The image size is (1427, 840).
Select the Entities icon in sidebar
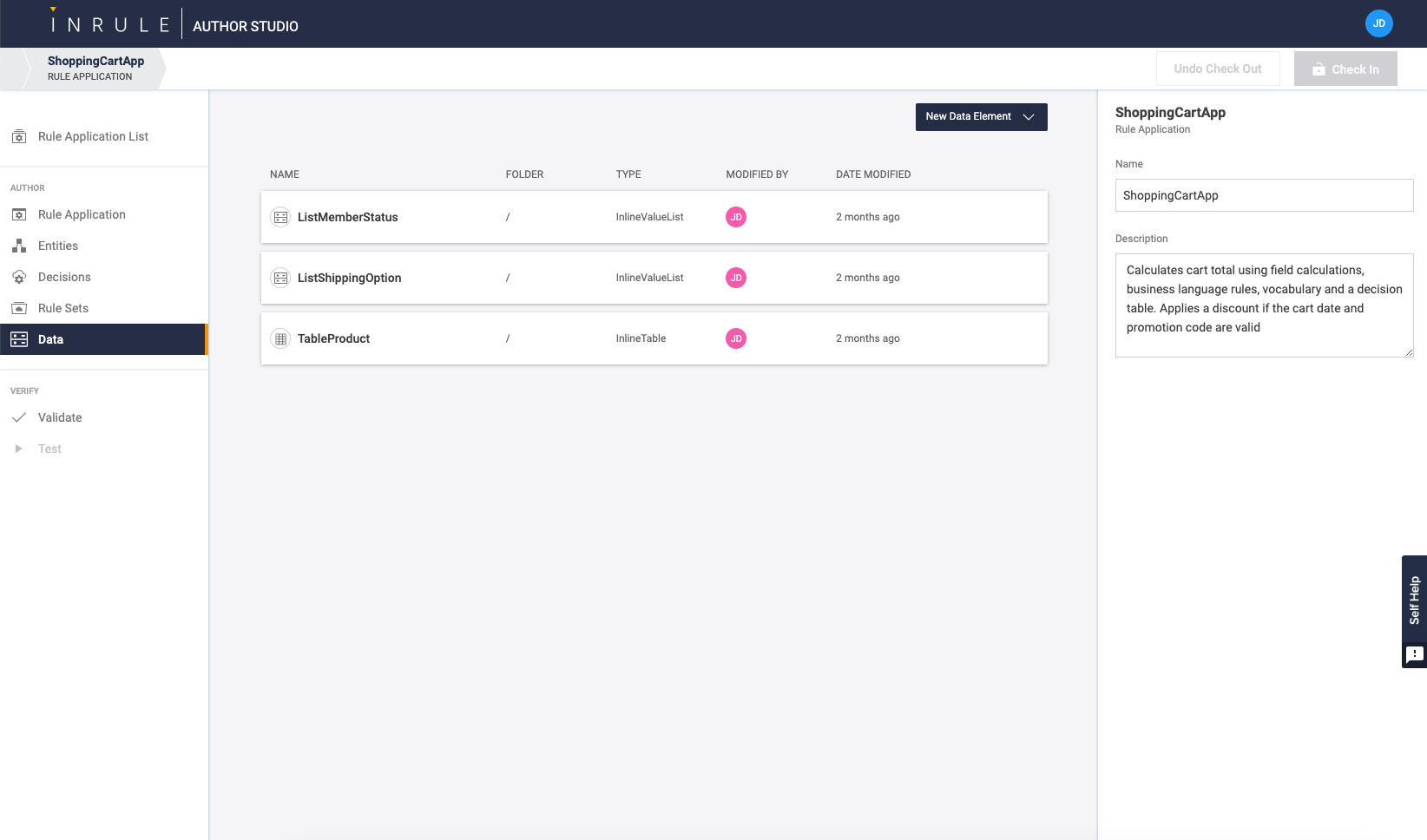[19, 246]
